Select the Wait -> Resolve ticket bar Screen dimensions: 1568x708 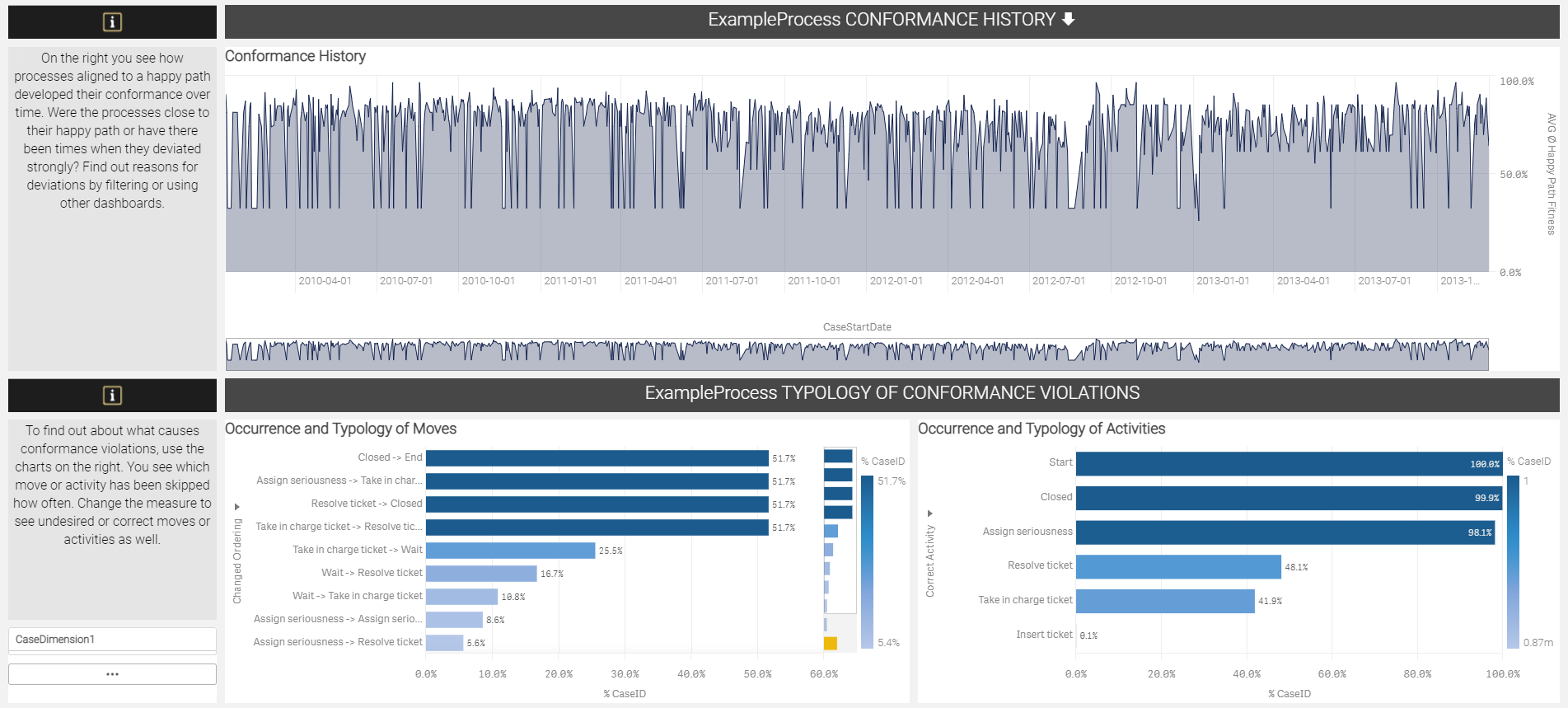[481, 574]
